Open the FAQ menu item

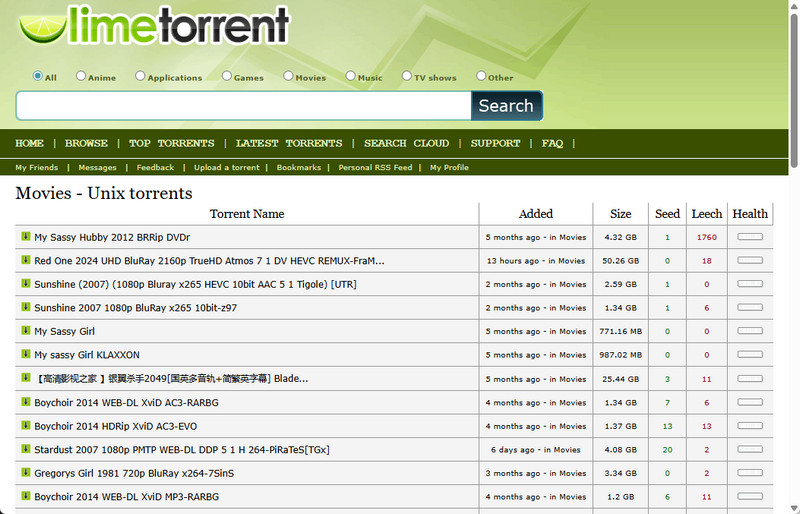coord(553,143)
